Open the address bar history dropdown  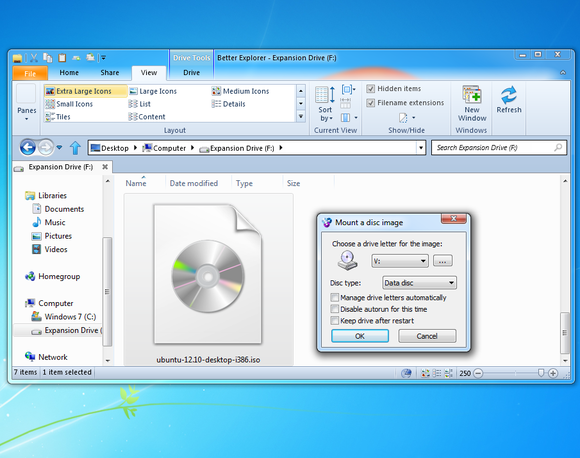click(x=421, y=148)
